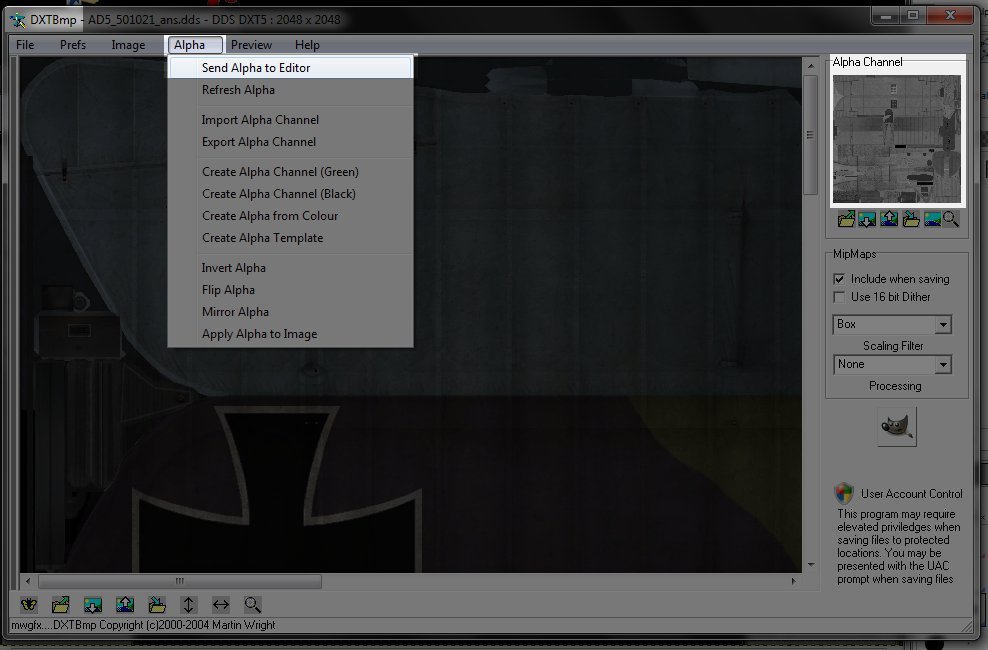Image resolution: width=988 pixels, height=650 pixels.
Task: Import alpha using the folder icon under Alpha Channel
Action: (846, 219)
